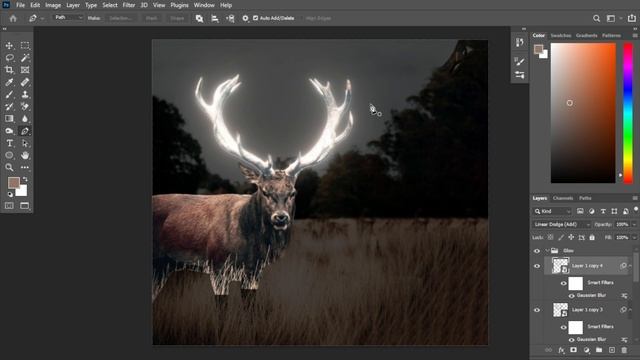The width and height of the screenshot is (640, 360).
Task: Hide Layer 1 copy 4
Action: tap(537, 266)
